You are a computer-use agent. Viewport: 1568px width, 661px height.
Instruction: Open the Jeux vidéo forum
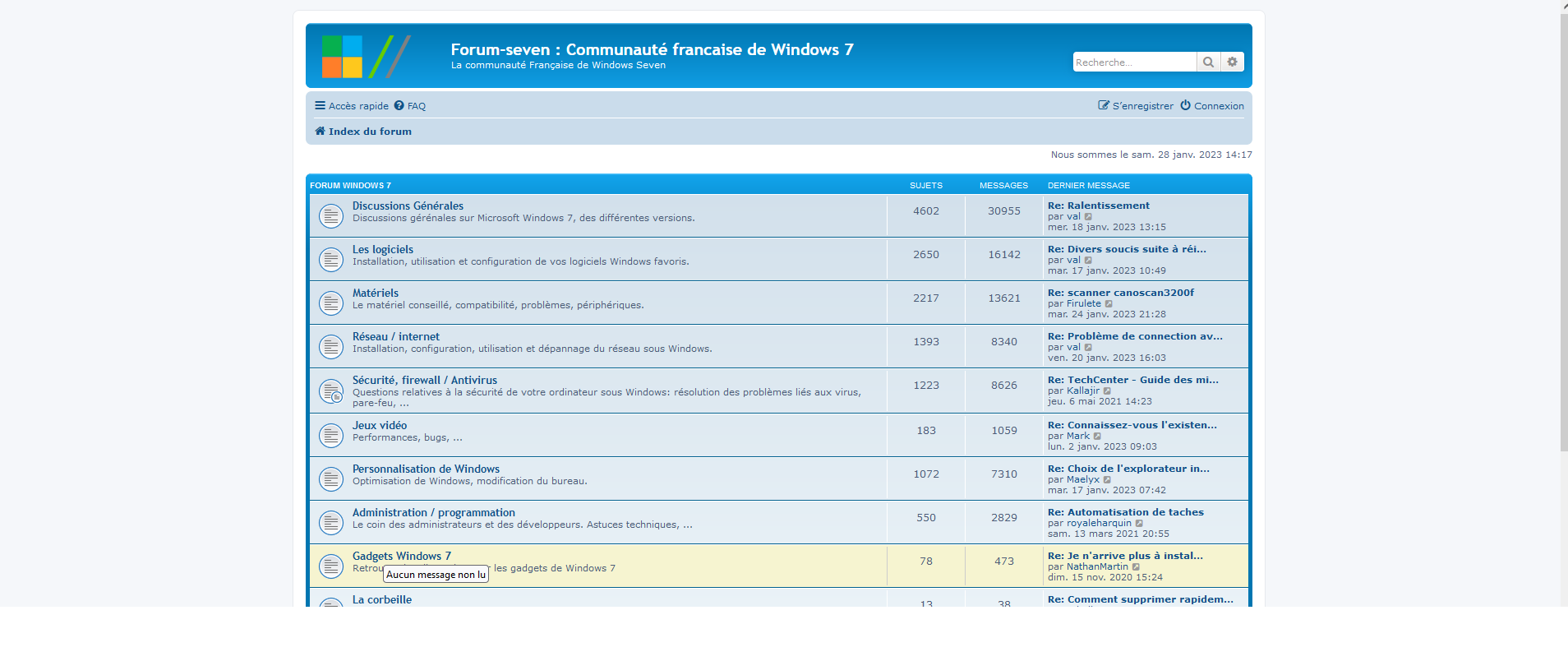tap(380, 426)
